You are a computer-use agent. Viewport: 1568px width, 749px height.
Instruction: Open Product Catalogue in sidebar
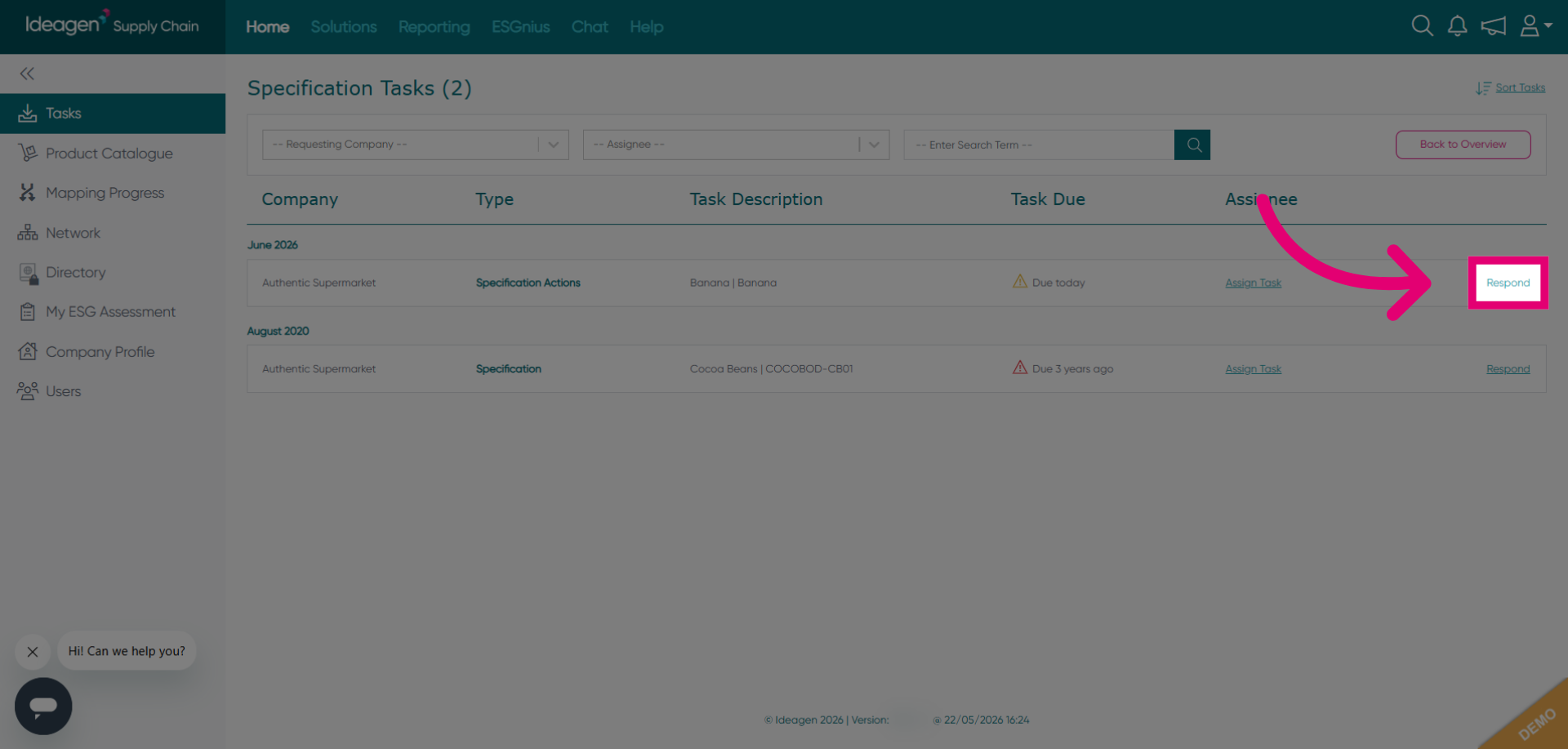[113, 154]
